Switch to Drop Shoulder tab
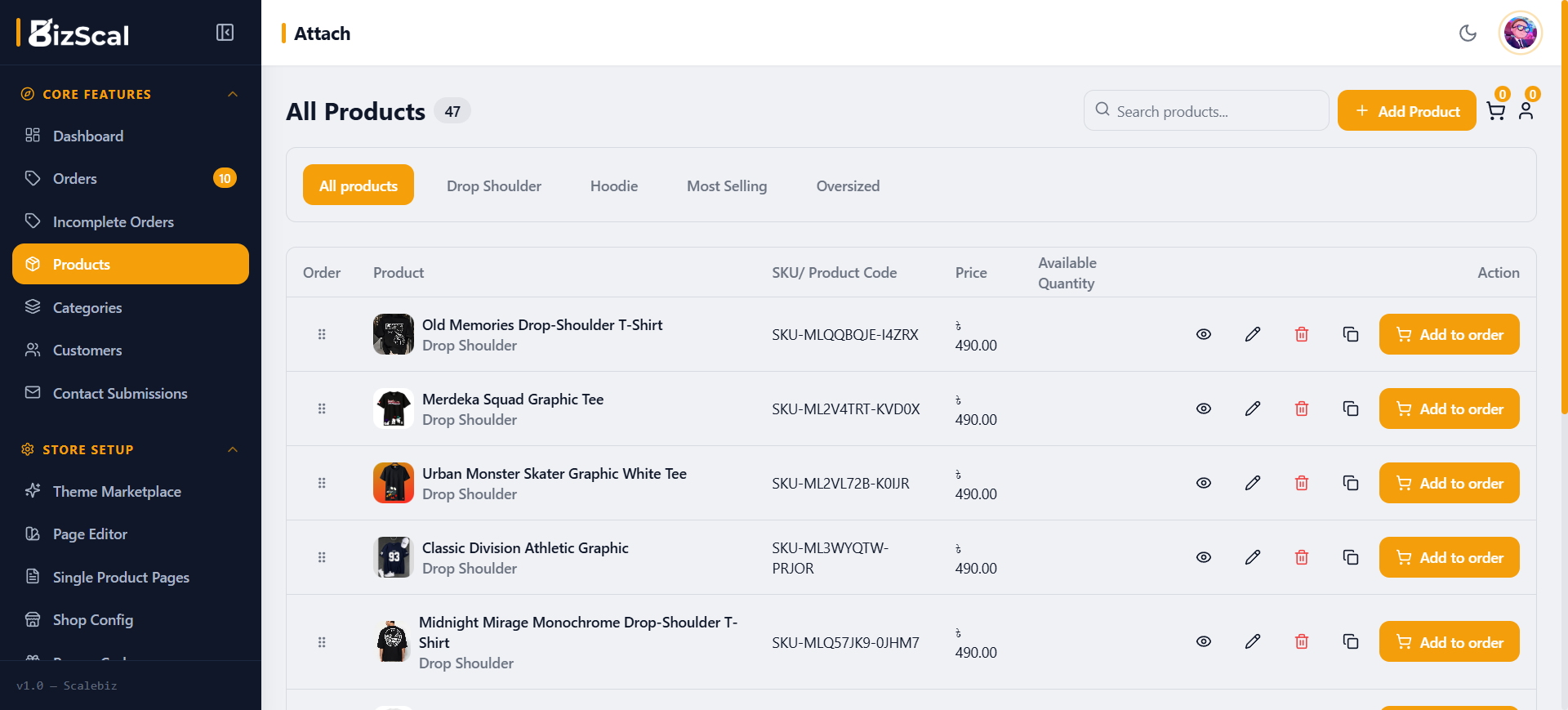Screen dimensions: 1568x710 click(494, 185)
